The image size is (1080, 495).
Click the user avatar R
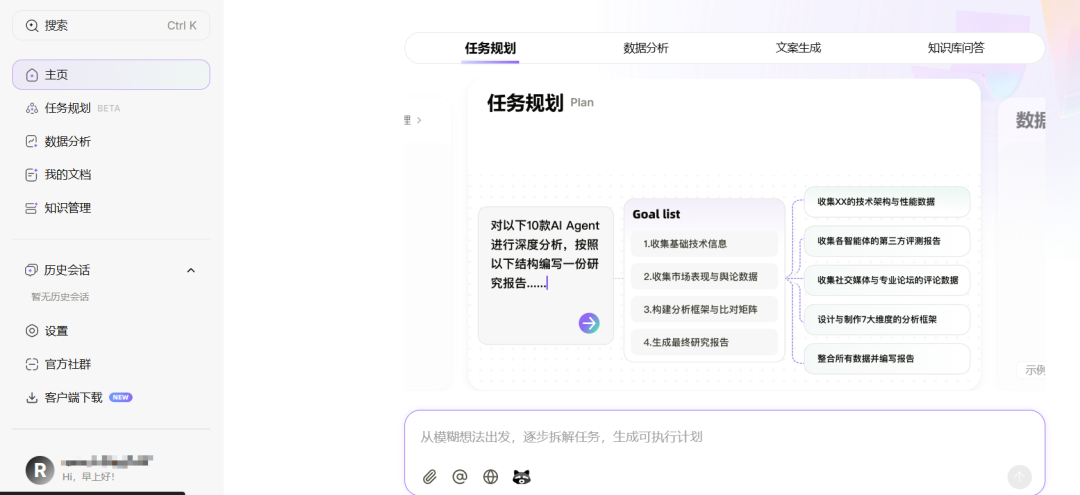pyautogui.click(x=40, y=470)
